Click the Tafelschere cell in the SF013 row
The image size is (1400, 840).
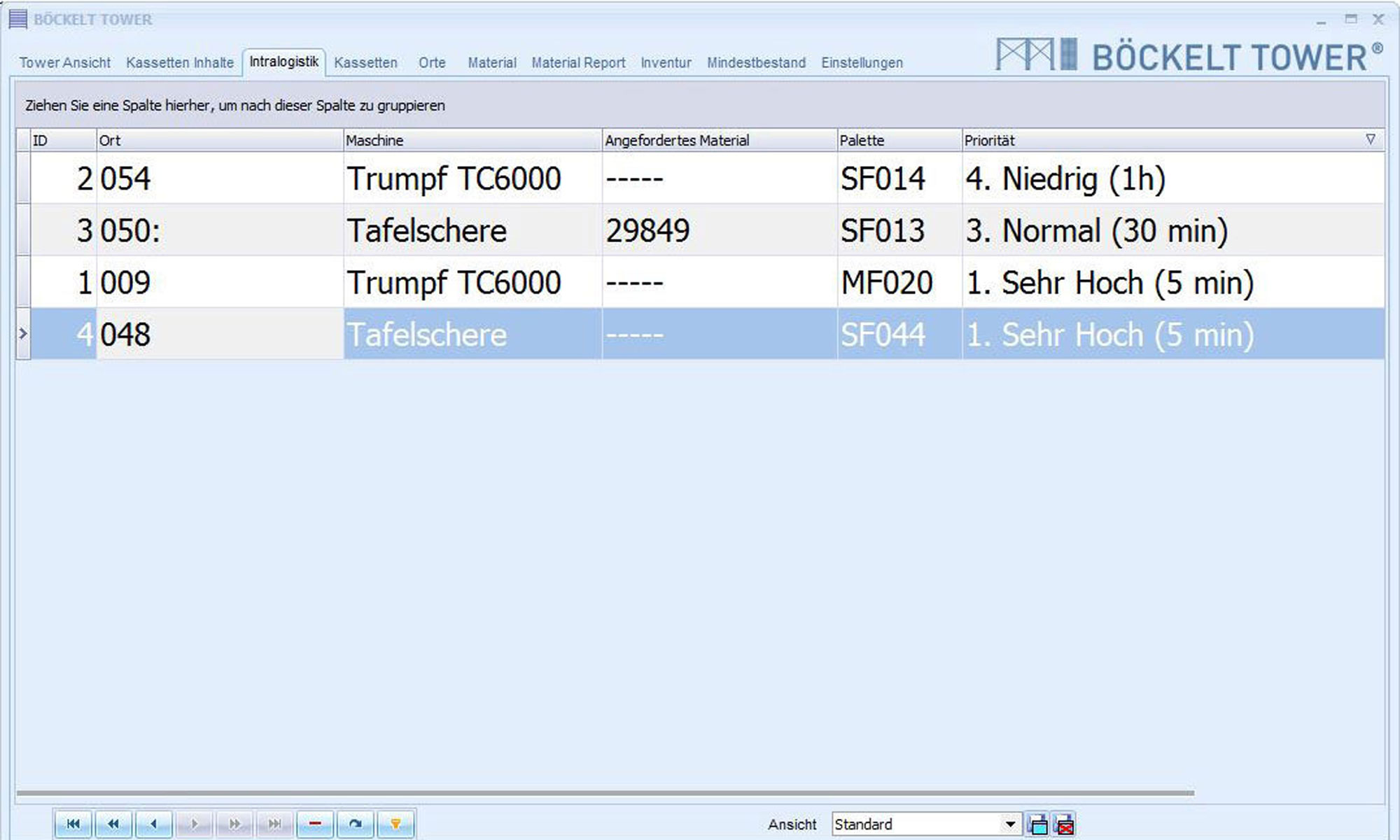click(472, 230)
